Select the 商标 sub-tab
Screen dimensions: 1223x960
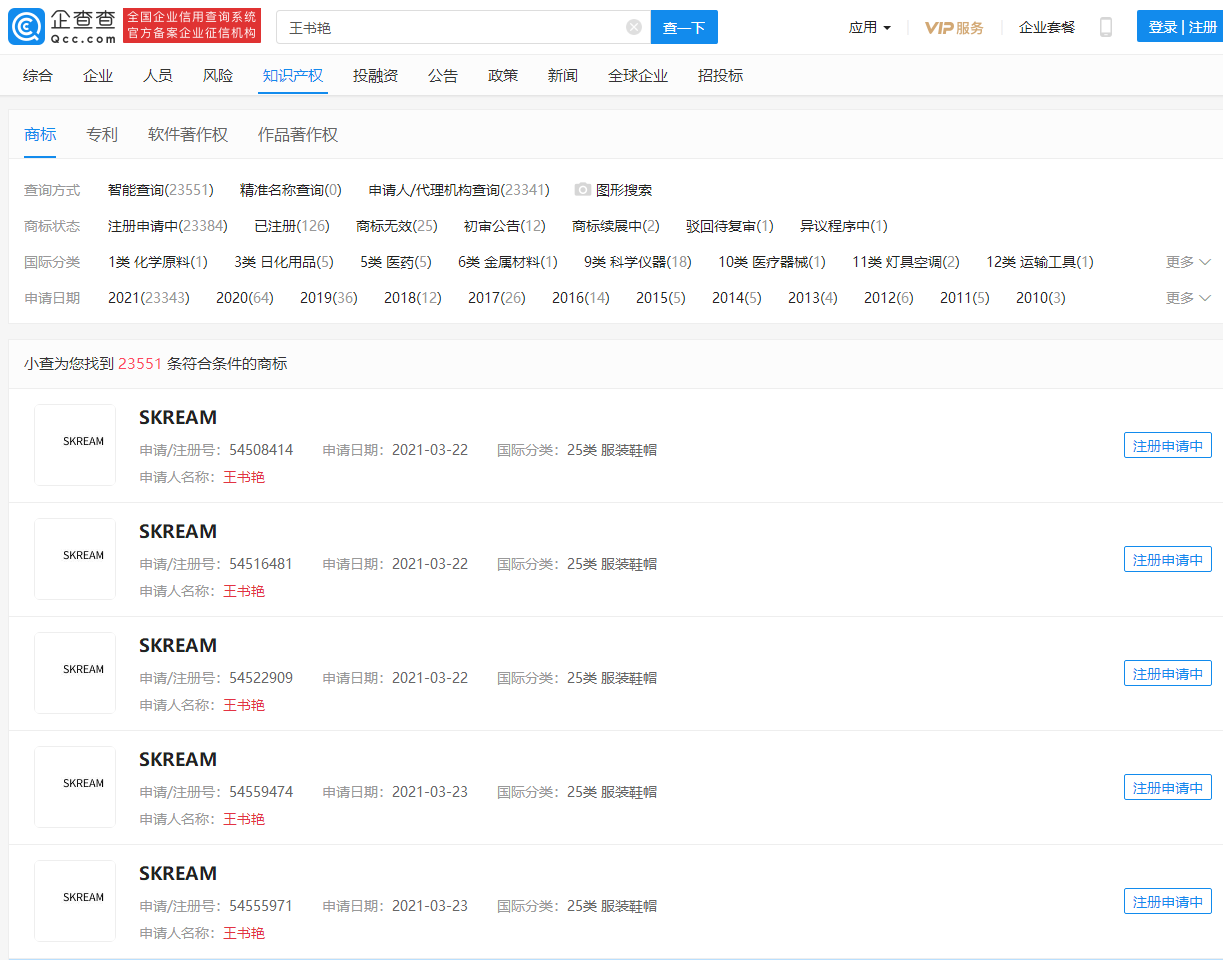click(x=40, y=135)
